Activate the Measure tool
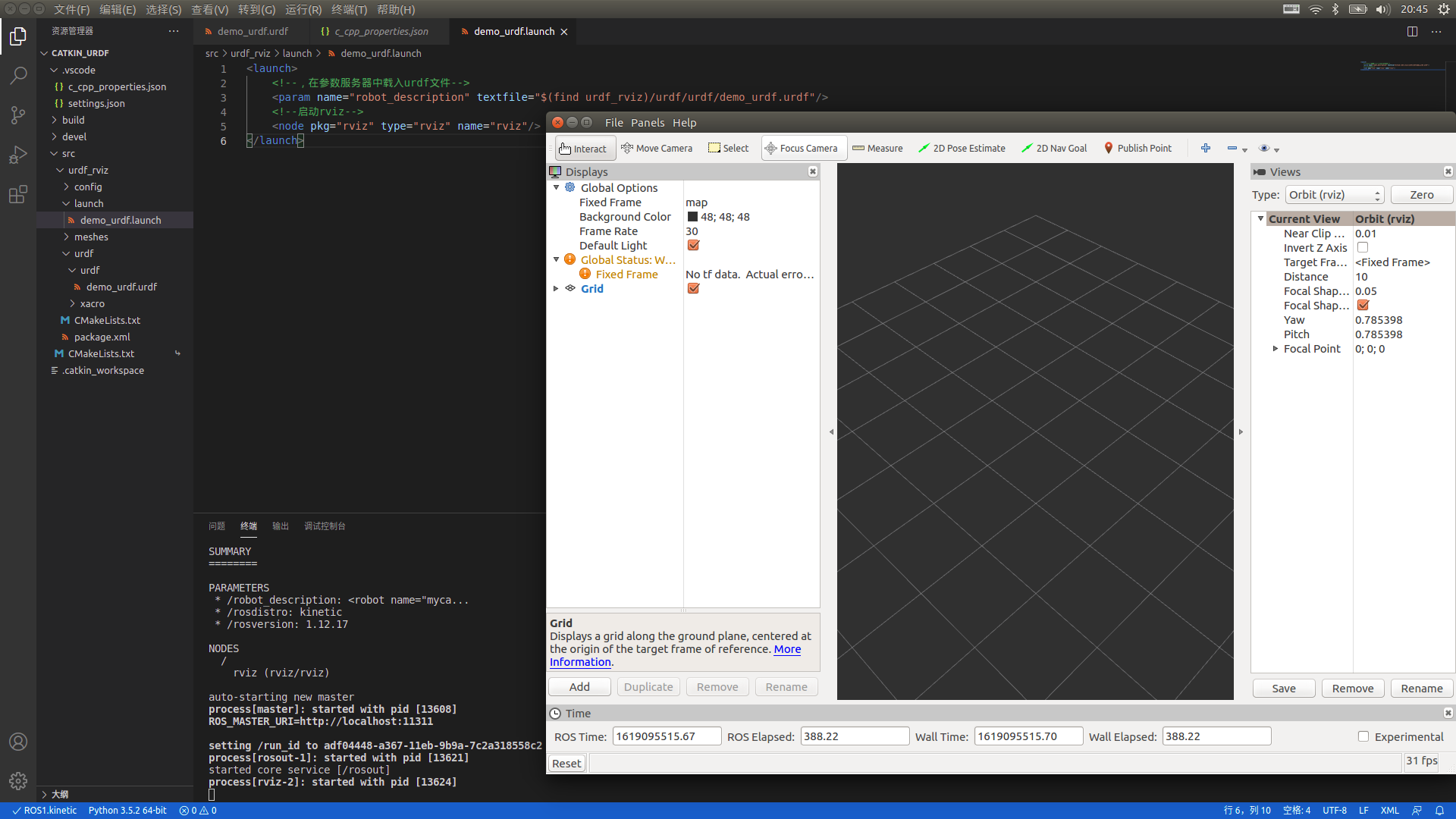 pyautogui.click(x=877, y=148)
